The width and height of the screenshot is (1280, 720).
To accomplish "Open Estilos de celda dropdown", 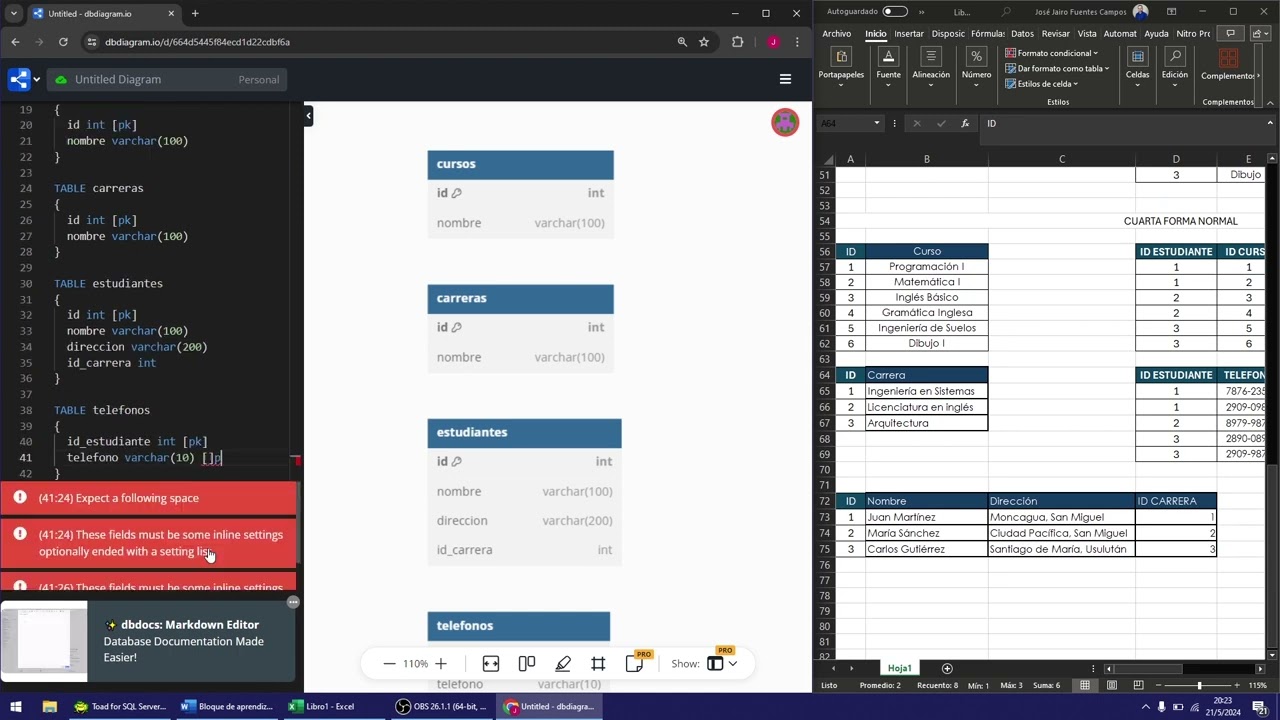I will pos(1042,84).
